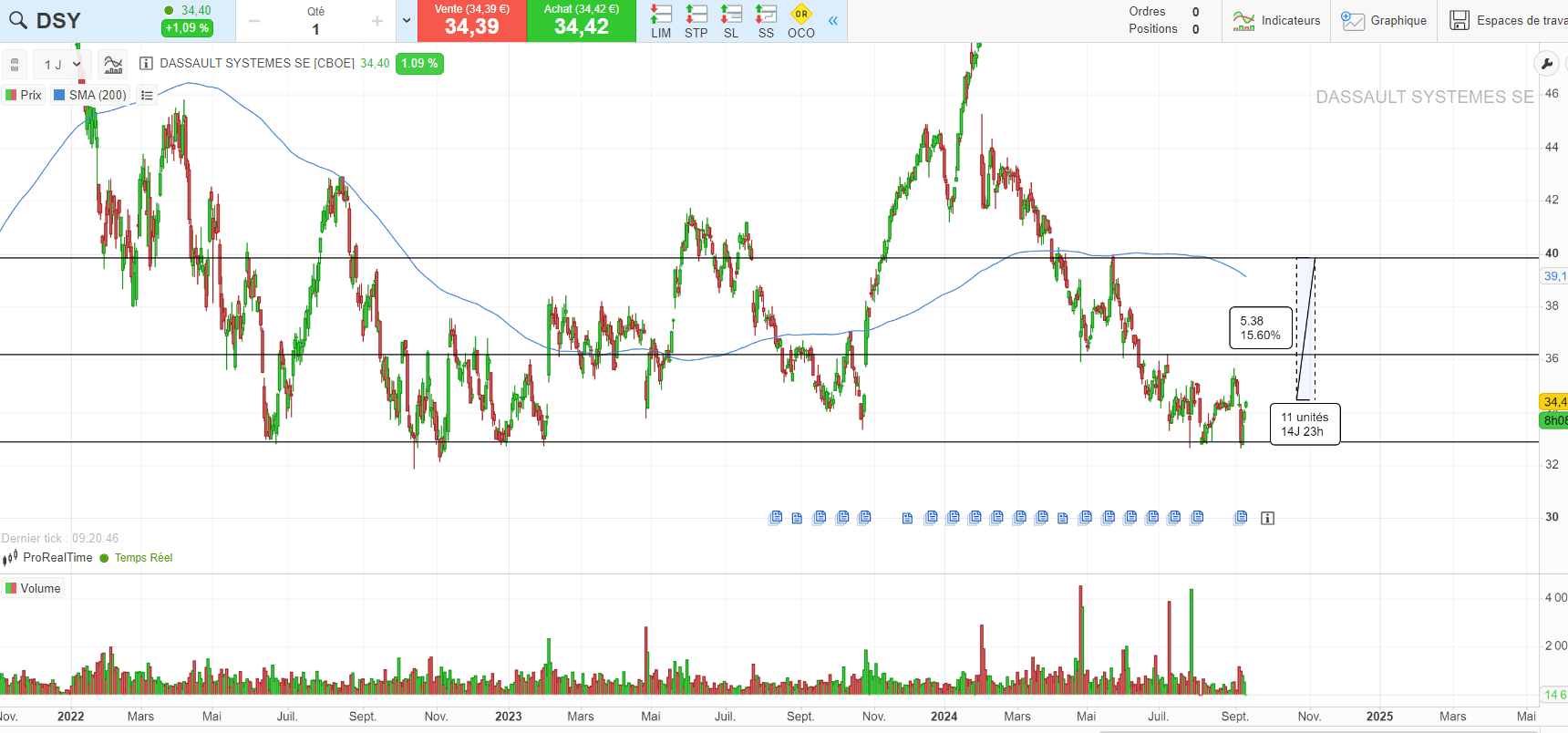Select the STP stop order icon
The width and height of the screenshot is (1568, 733).
(x=696, y=20)
